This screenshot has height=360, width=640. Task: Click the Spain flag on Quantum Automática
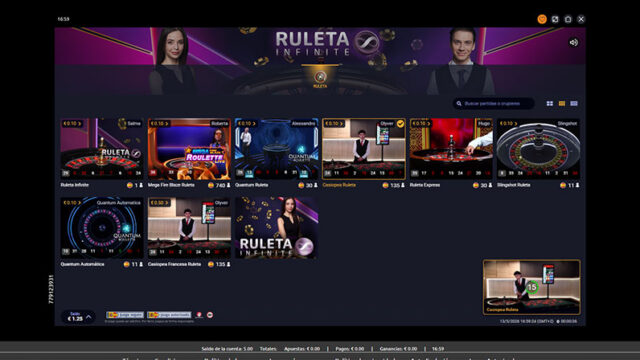pos(127,264)
